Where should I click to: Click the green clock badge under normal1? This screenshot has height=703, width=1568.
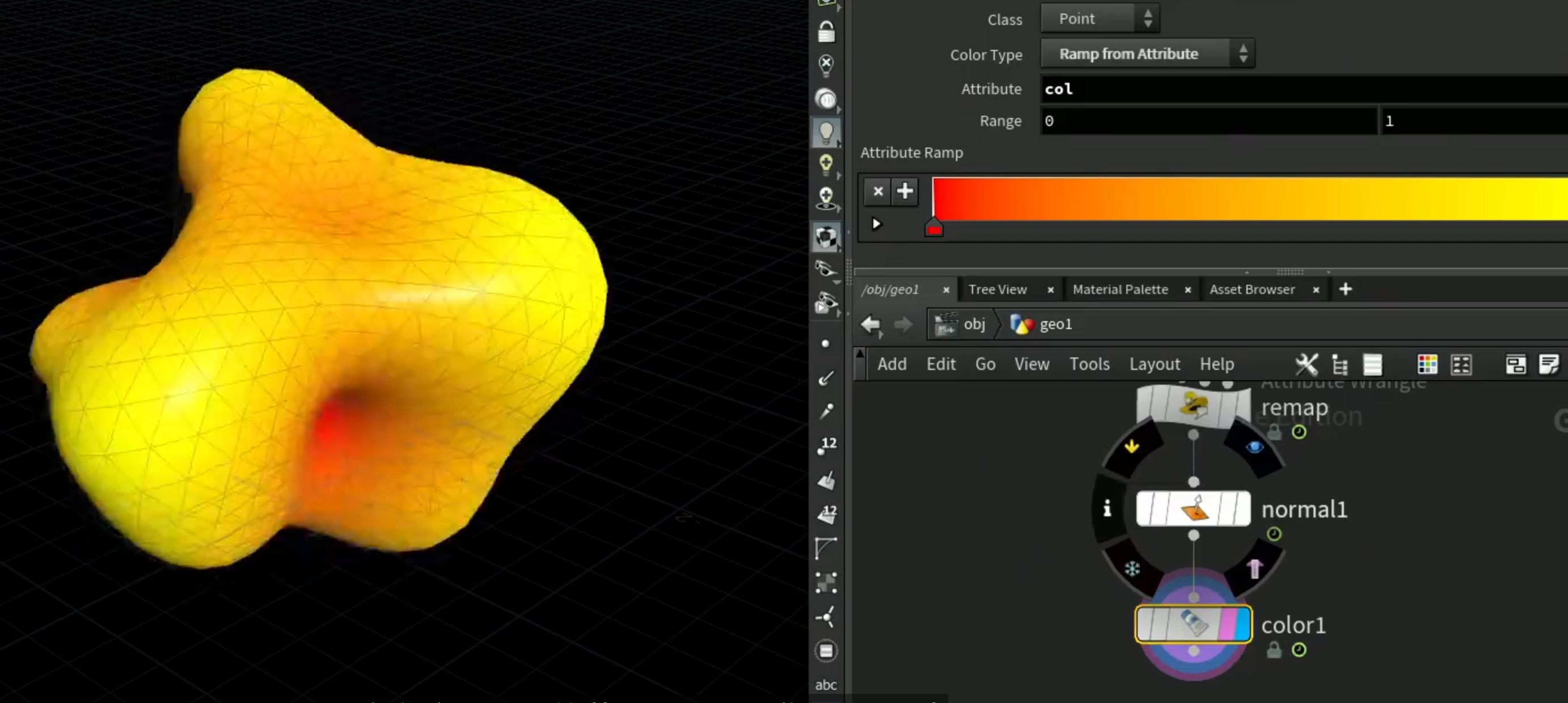1273,534
